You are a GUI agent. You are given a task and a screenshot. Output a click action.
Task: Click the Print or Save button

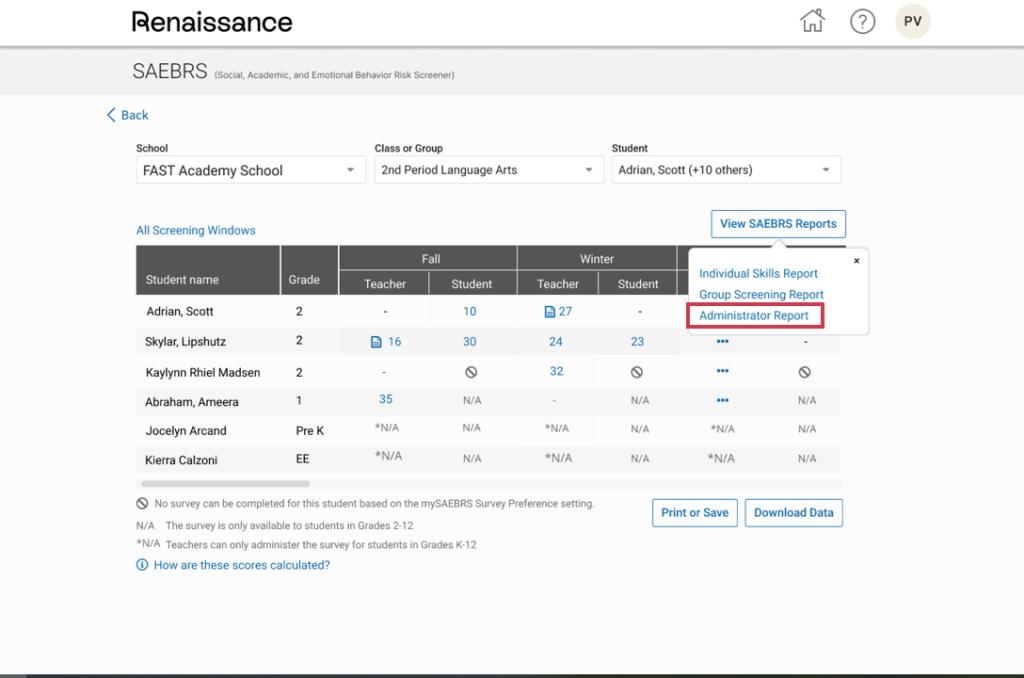(694, 513)
